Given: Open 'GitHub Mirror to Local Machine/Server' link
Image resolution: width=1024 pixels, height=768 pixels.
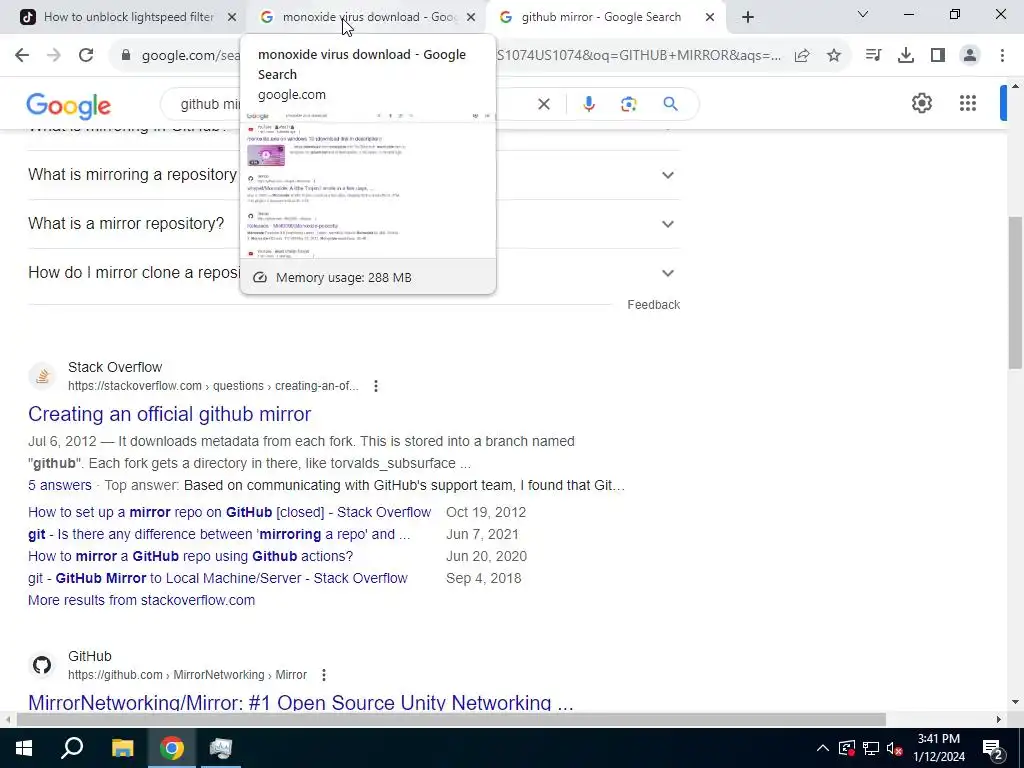Looking at the screenshot, I should (x=217, y=579).
